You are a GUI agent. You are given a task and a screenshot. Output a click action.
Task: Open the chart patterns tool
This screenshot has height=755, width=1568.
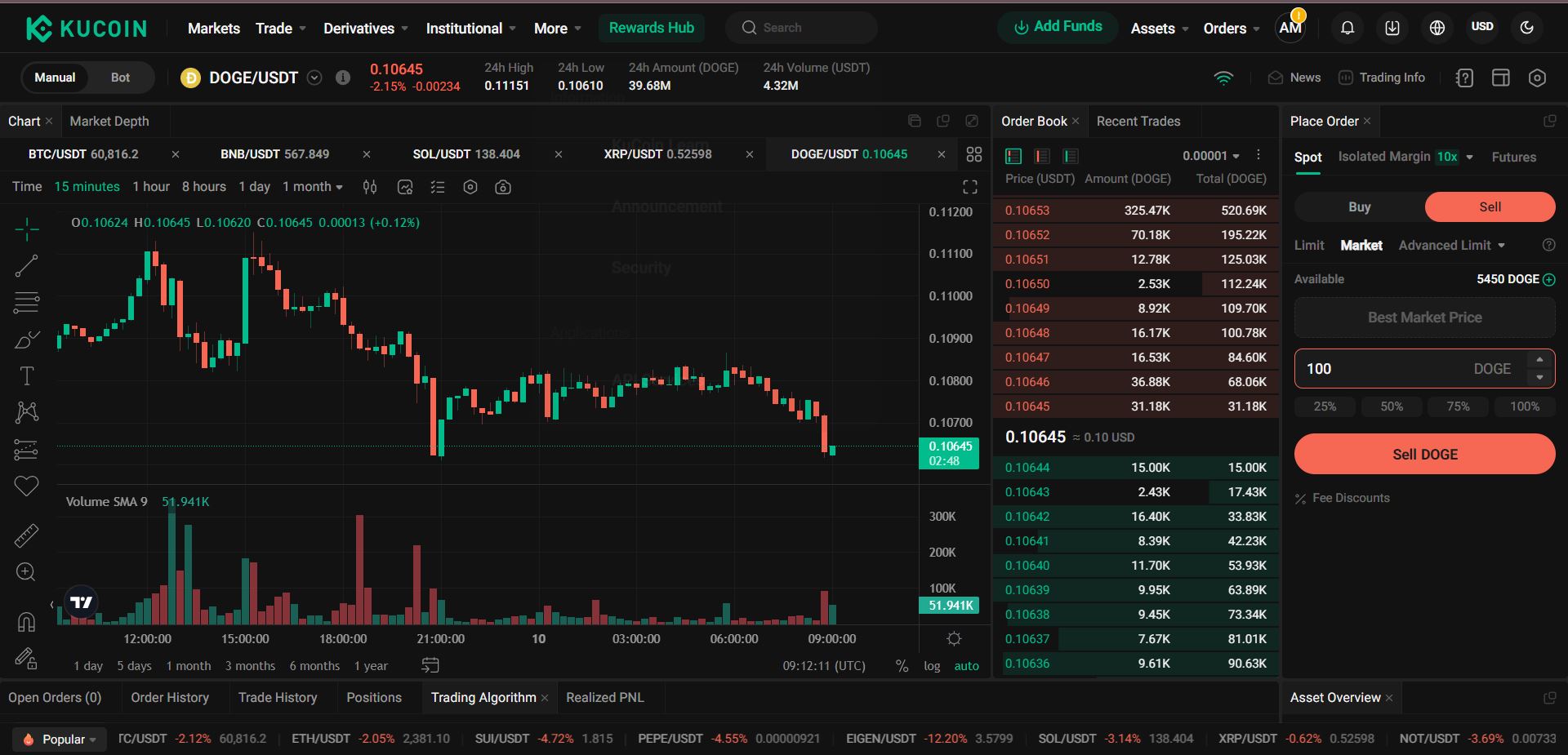[x=26, y=412]
